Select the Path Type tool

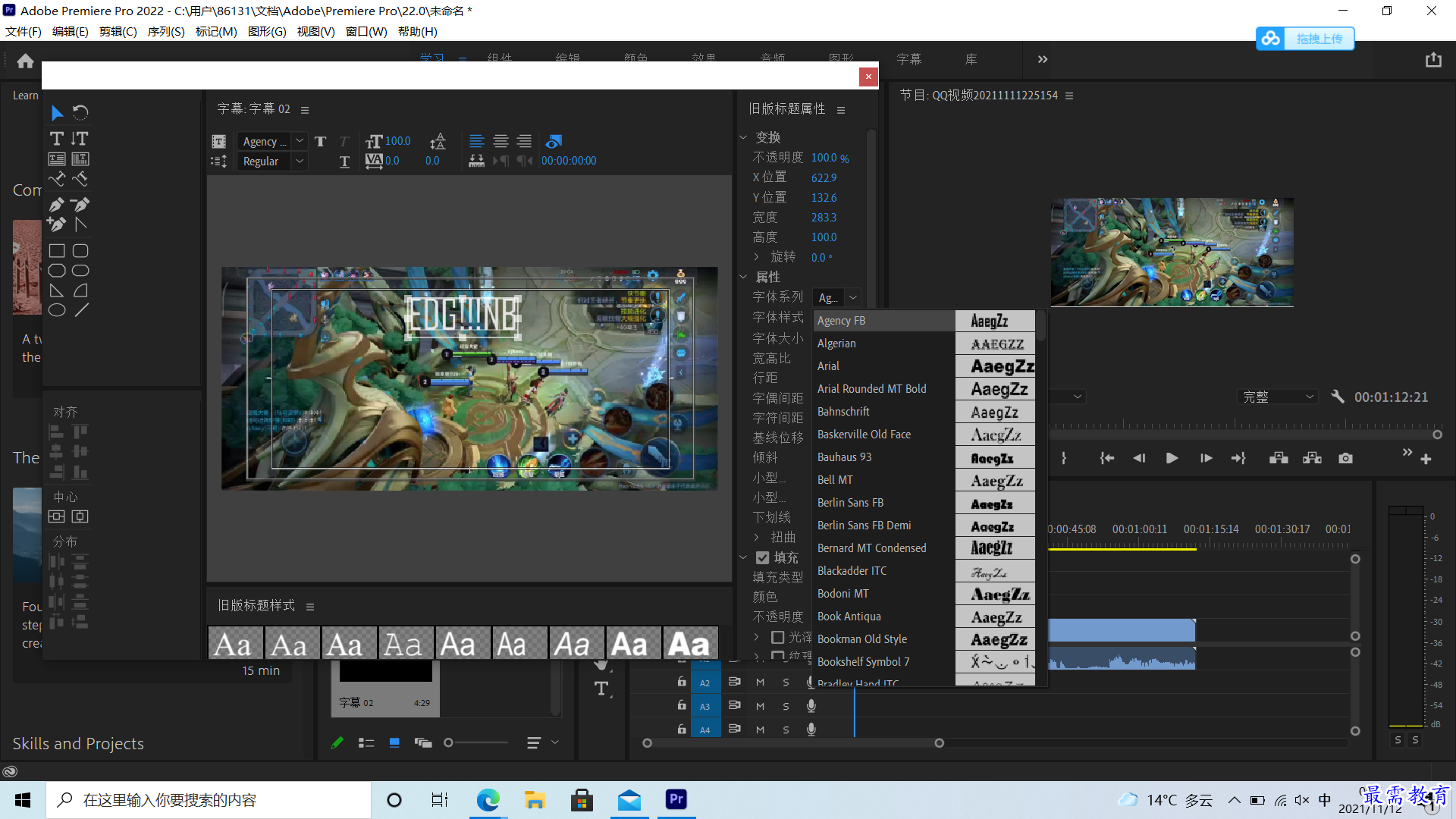[x=57, y=179]
